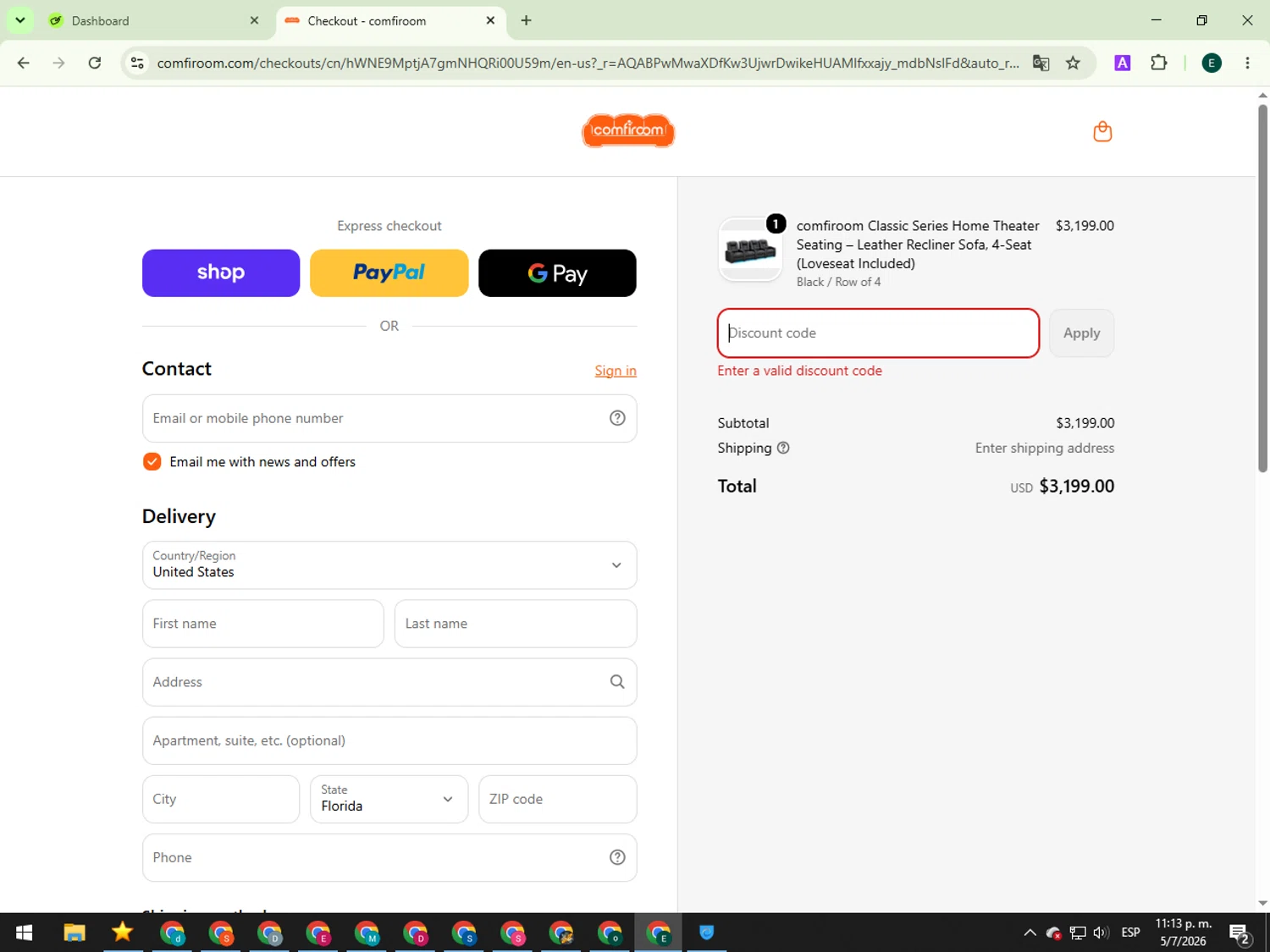Image resolution: width=1270 pixels, height=952 pixels.
Task: Click the browser forward arrow
Action: 58,63
